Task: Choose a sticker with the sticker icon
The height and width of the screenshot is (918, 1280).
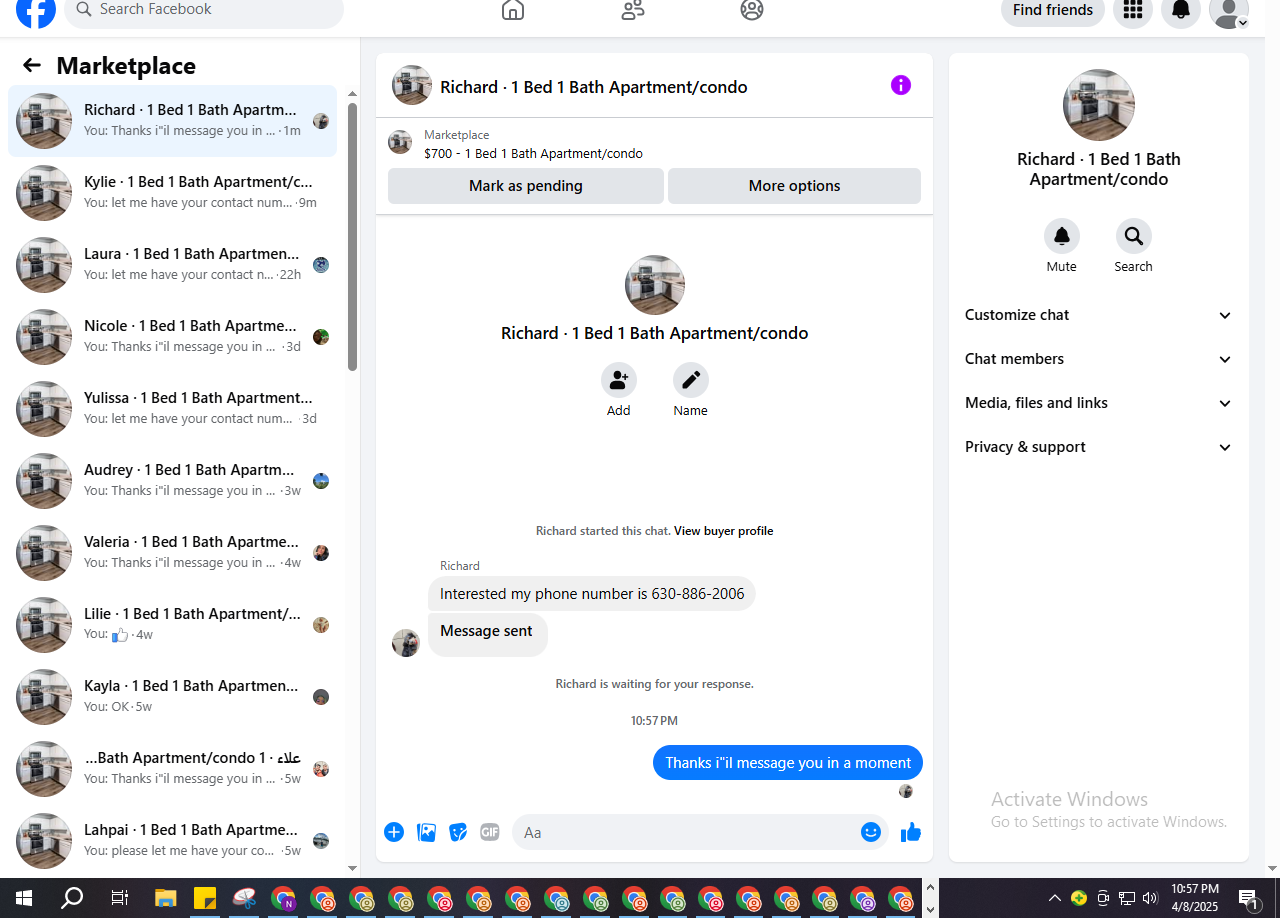Action: (458, 832)
